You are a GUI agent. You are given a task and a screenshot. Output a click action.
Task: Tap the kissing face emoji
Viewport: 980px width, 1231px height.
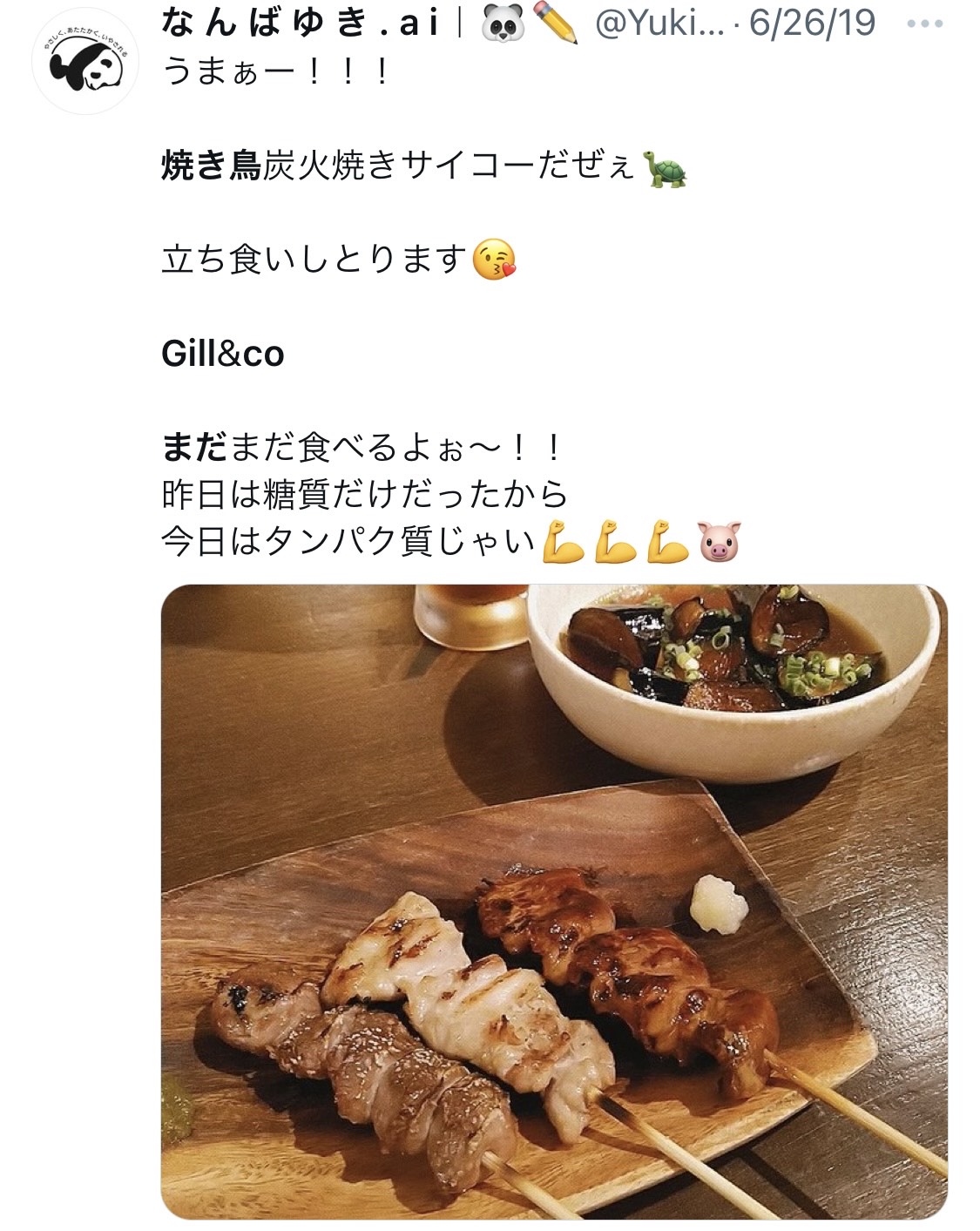[494, 260]
